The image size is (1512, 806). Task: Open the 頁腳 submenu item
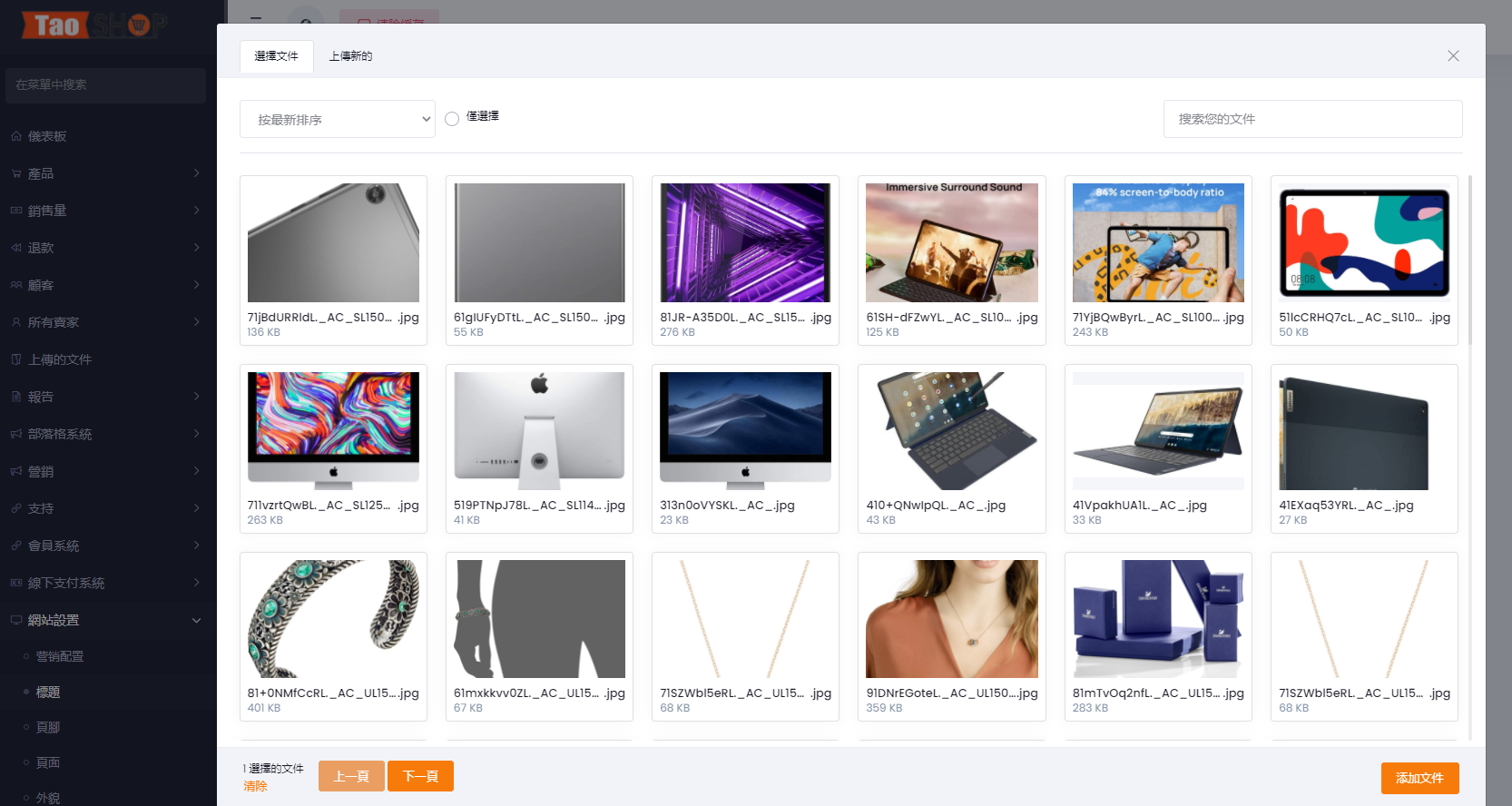tap(48, 727)
